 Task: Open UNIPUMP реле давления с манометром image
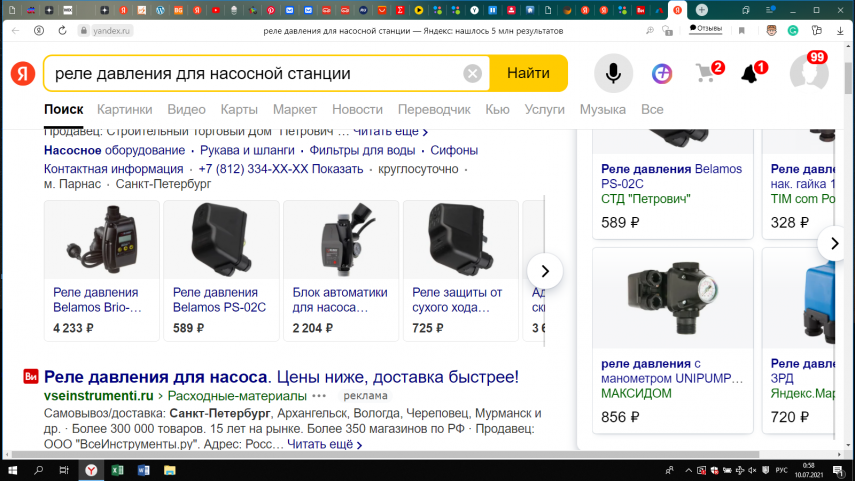(673, 298)
